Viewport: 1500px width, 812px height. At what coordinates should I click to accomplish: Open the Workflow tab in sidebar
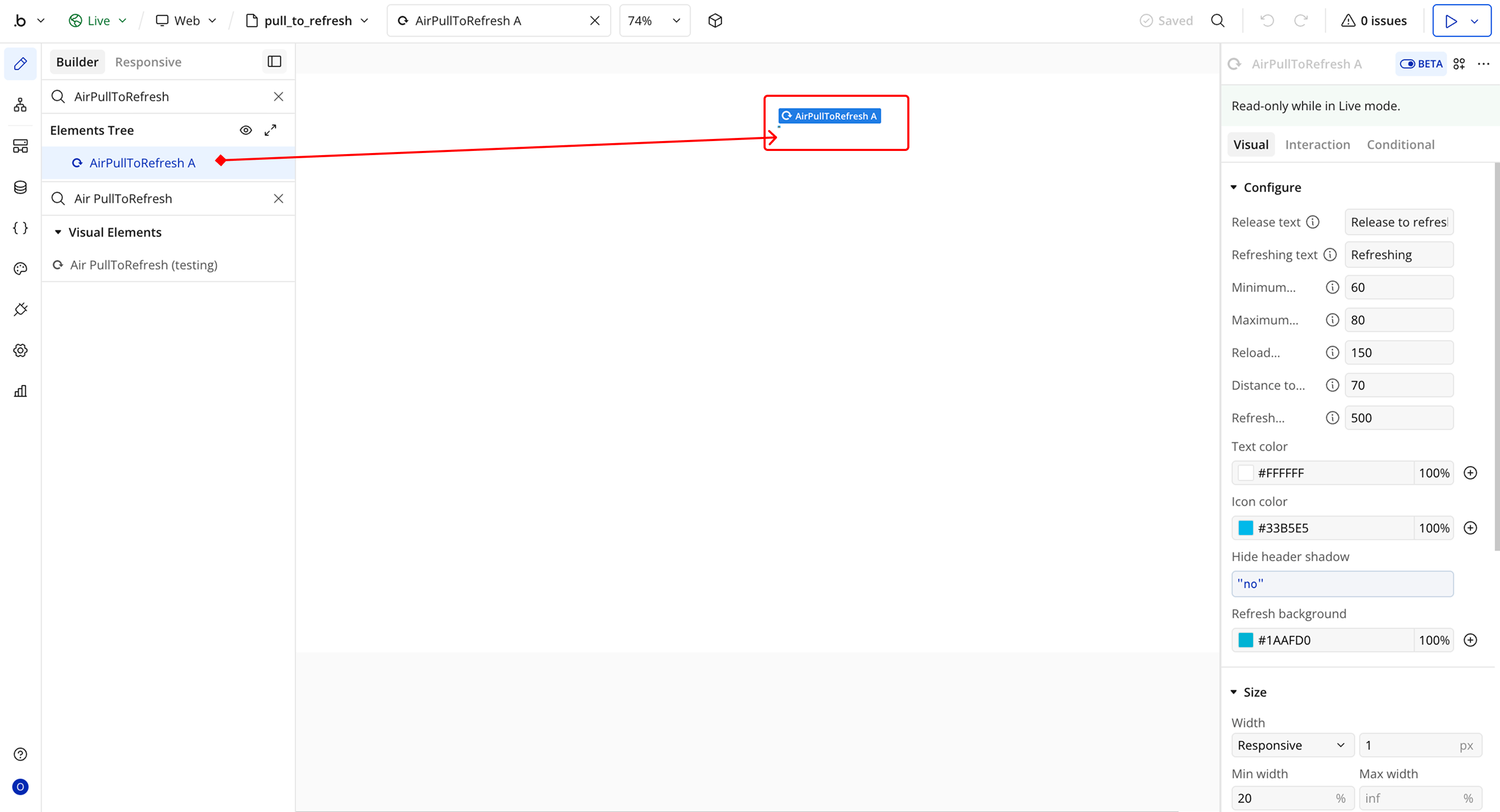pos(20,105)
